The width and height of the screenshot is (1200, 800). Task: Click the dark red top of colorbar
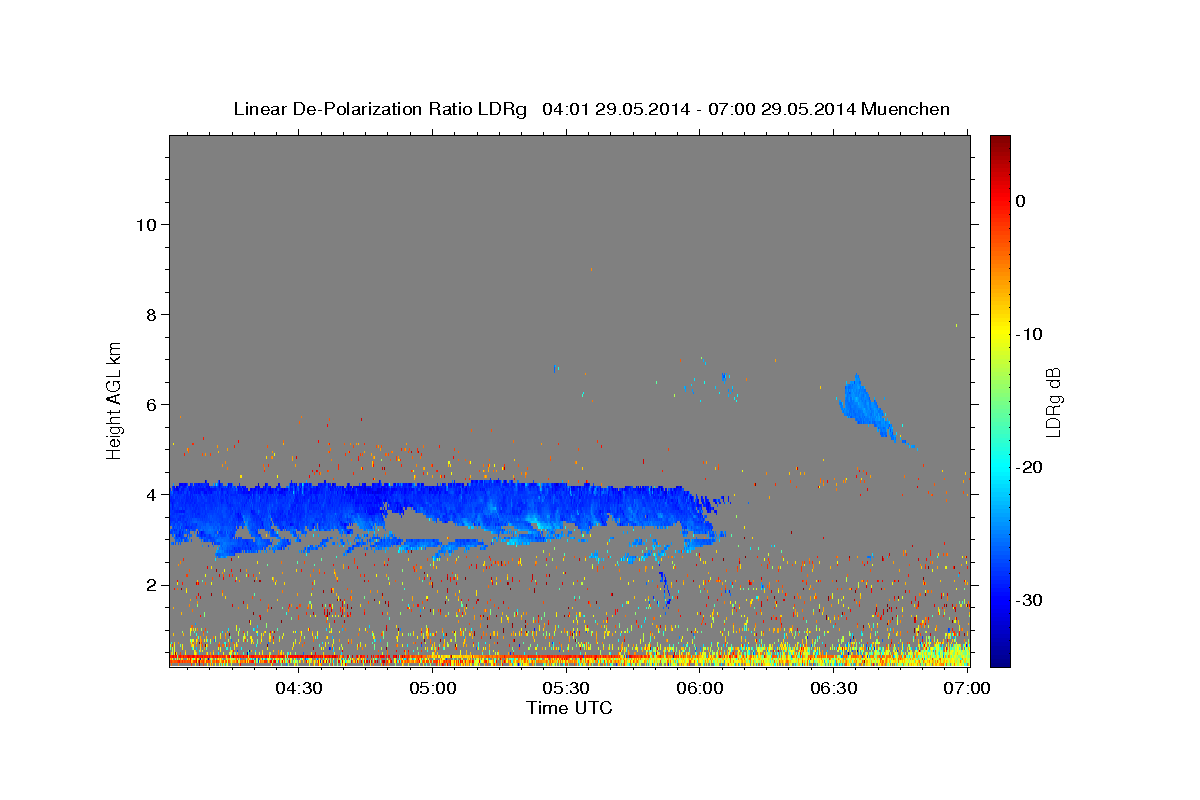point(999,145)
